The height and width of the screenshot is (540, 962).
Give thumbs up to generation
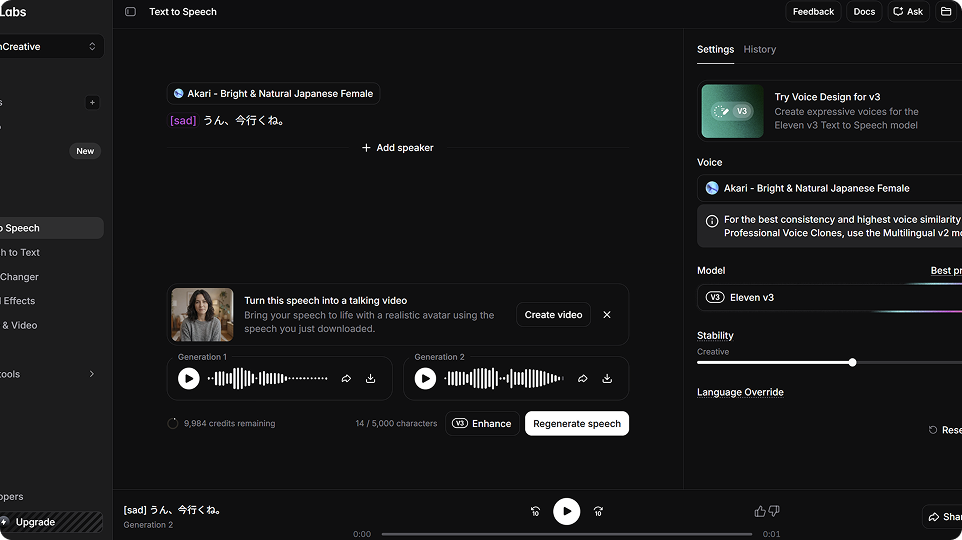tap(760, 511)
